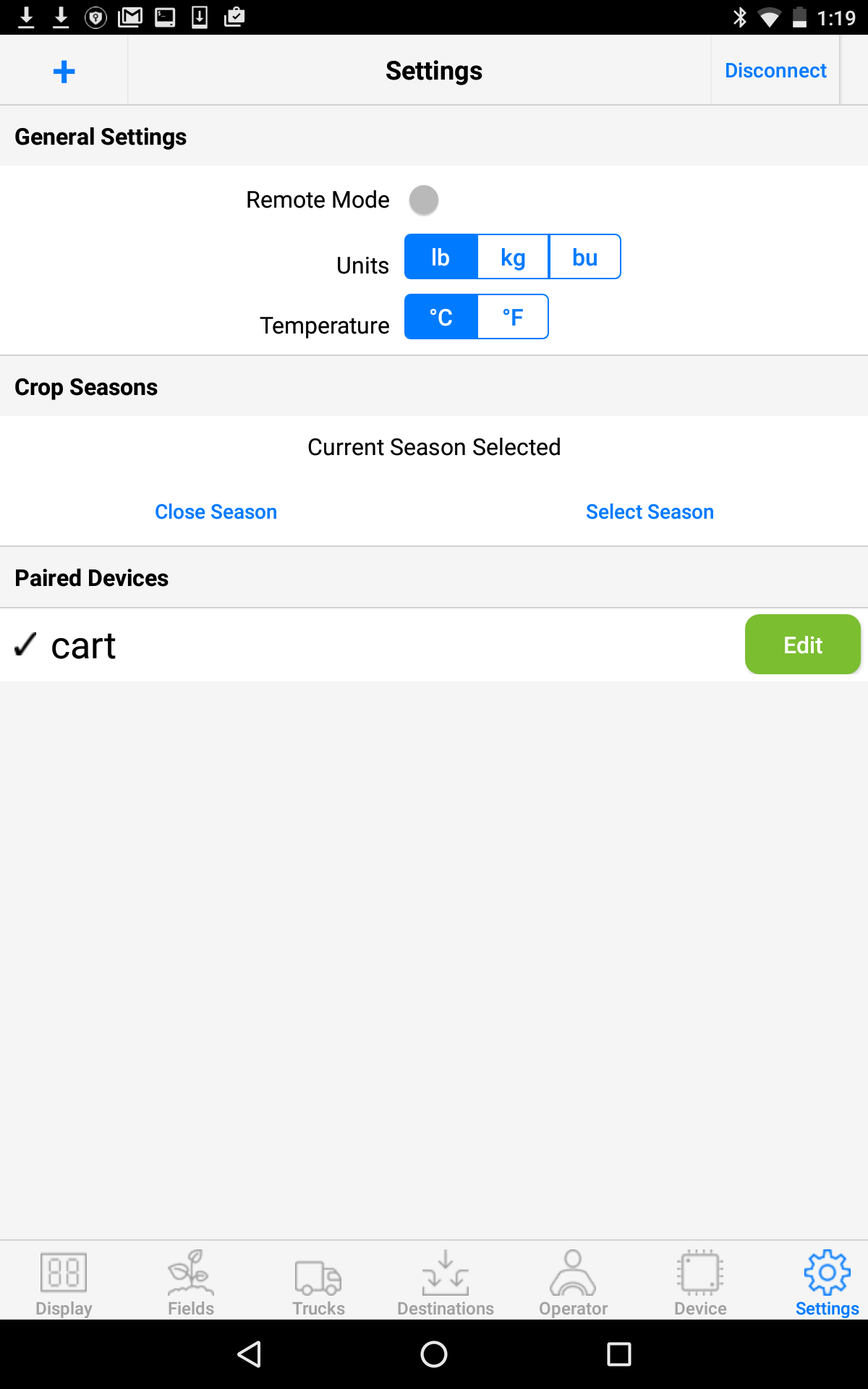Tap the Settings gear icon
The image size is (868, 1389).
(827, 1273)
